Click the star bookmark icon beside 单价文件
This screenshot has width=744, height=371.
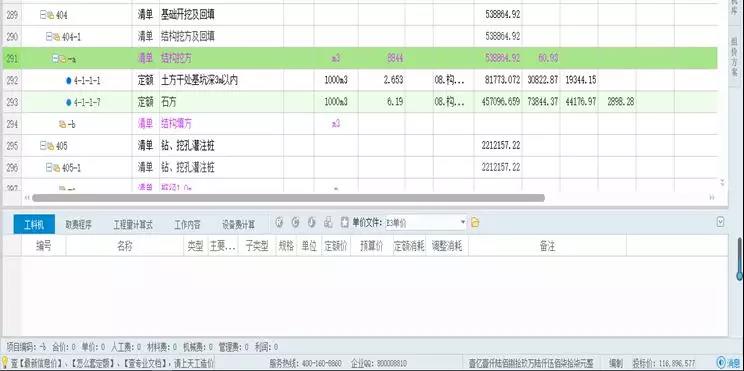coord(344,223)
